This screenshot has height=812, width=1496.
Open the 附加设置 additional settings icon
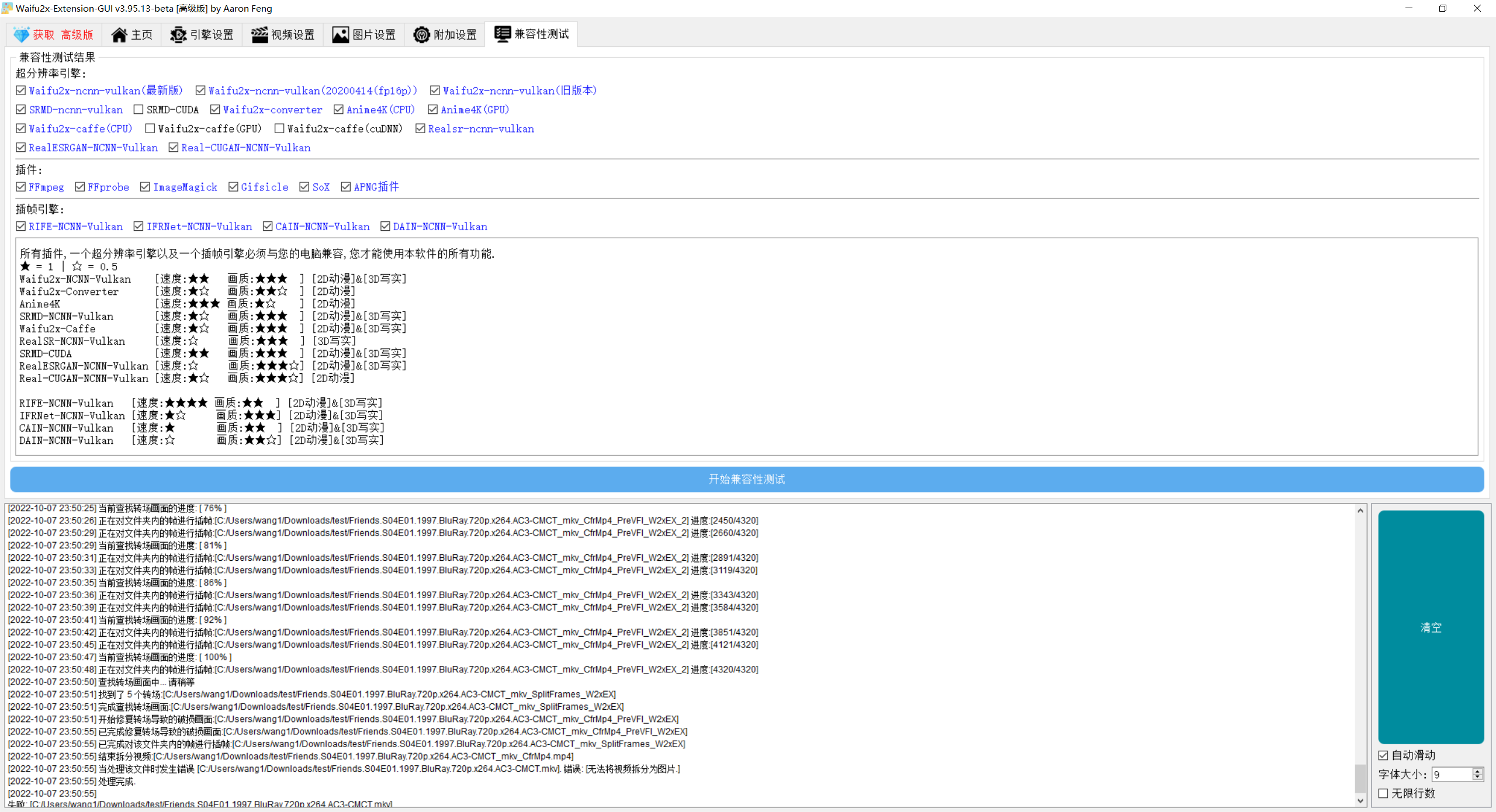point(422,34)
